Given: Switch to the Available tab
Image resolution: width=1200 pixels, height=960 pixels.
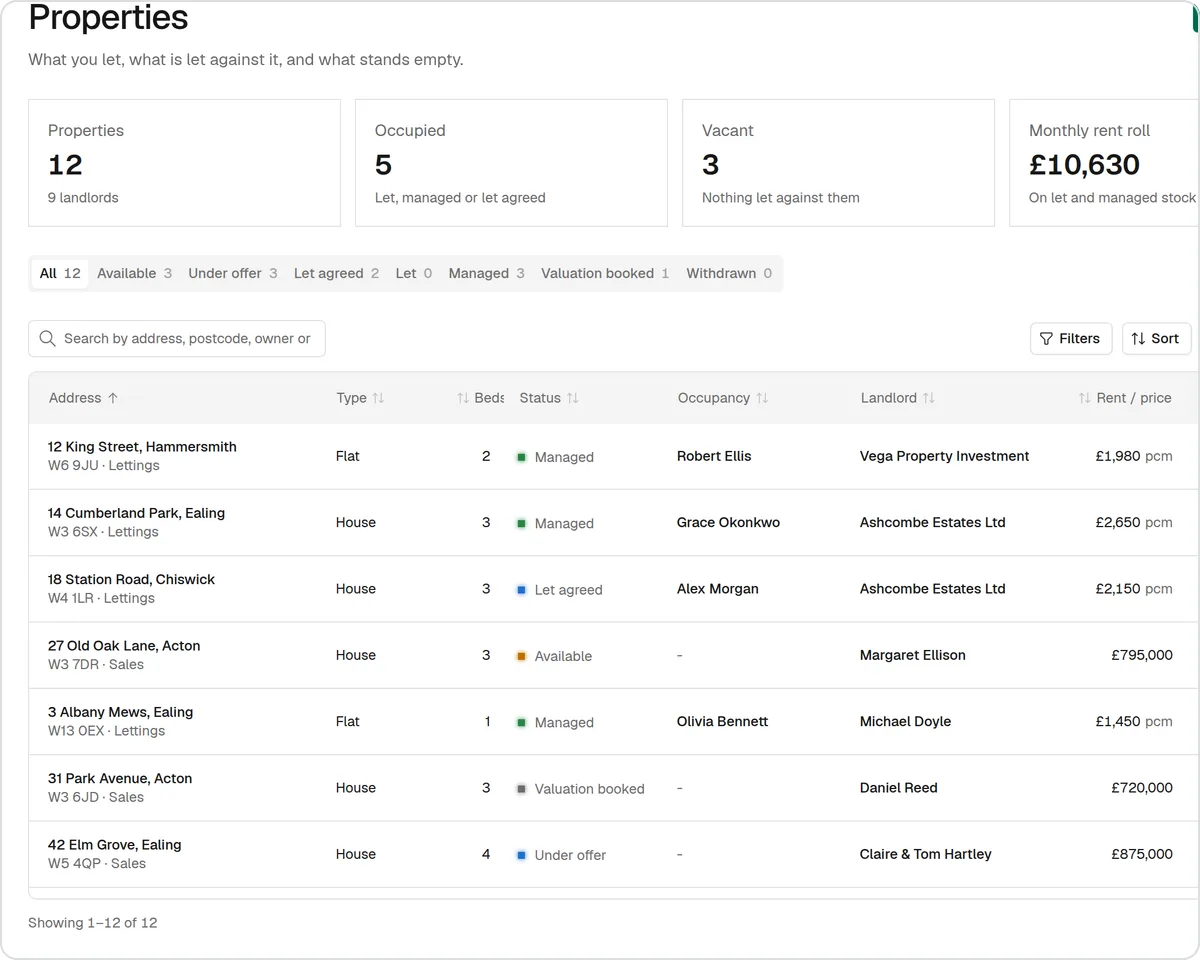Looking at the screenshot, I should point(134,273).
